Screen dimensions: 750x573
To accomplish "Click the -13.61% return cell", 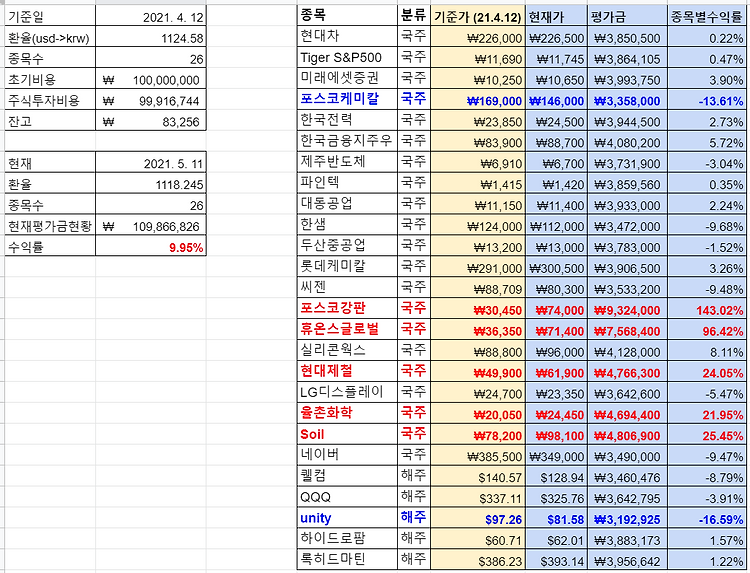I will 706,100.
